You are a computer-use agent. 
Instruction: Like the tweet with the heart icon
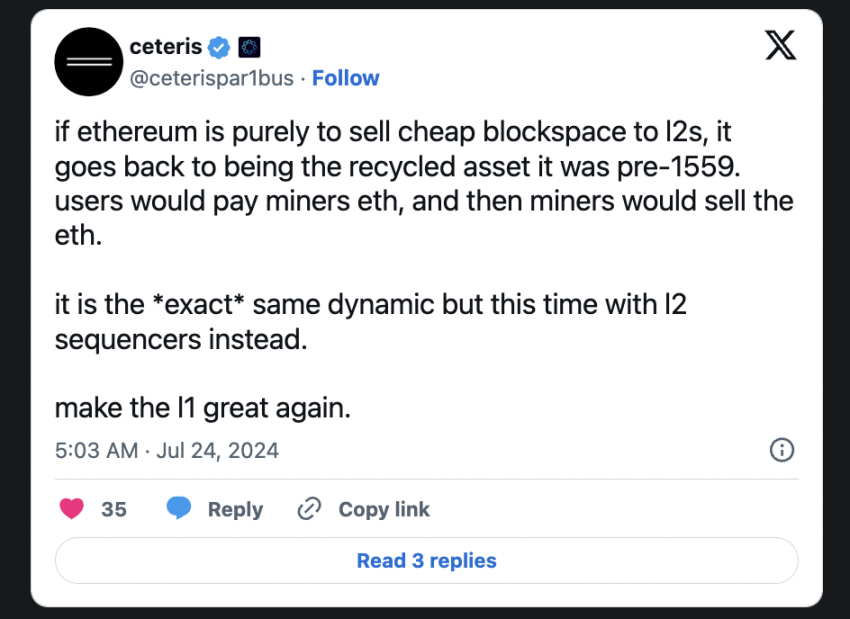[x=72, y=509]
